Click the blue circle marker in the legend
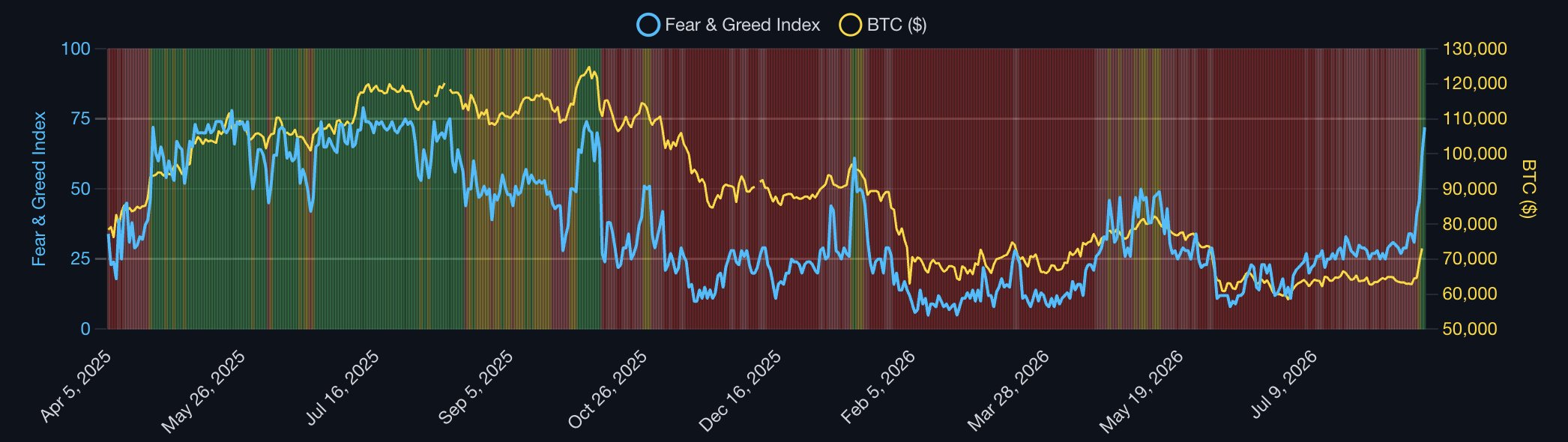The width and height of the screenshot is (1568, 442). [648, 25]
